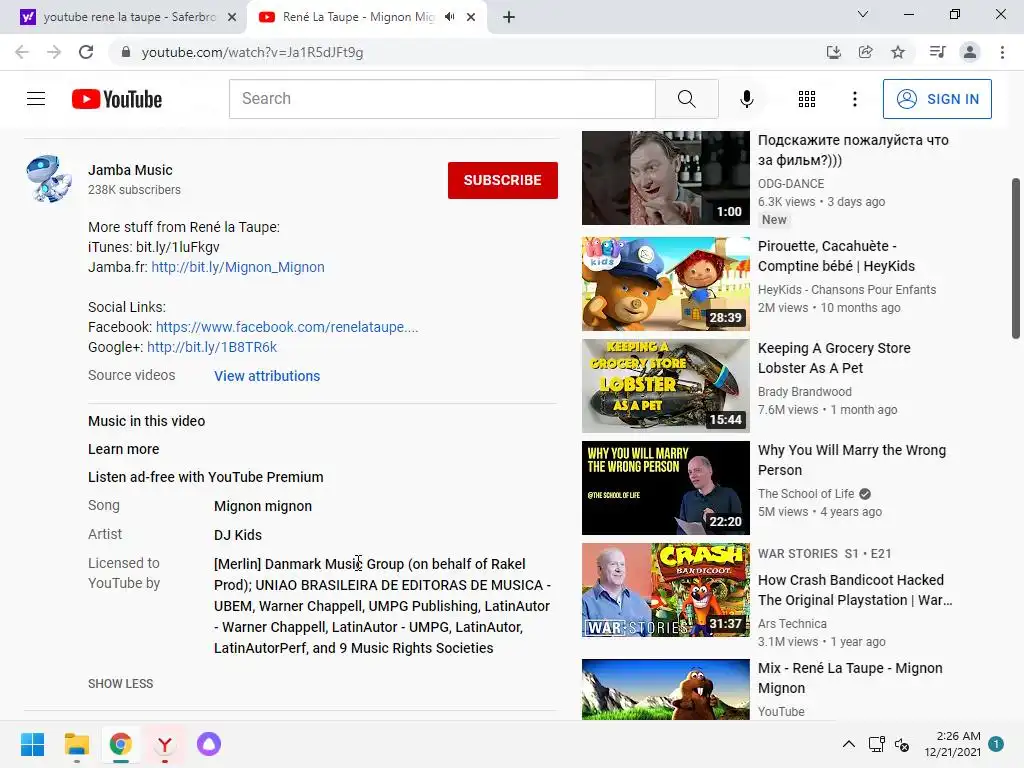
Task: Open the Google+ bit.ly/1B8TR6k link
Action: (212, 347)
